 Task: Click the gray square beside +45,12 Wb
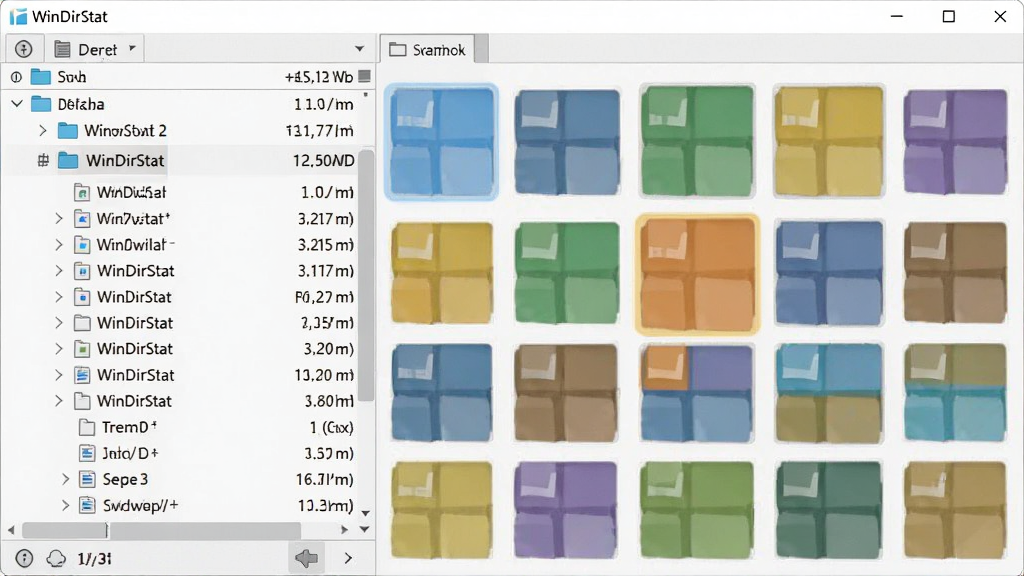pyautogui.click(x=364, y=76)
